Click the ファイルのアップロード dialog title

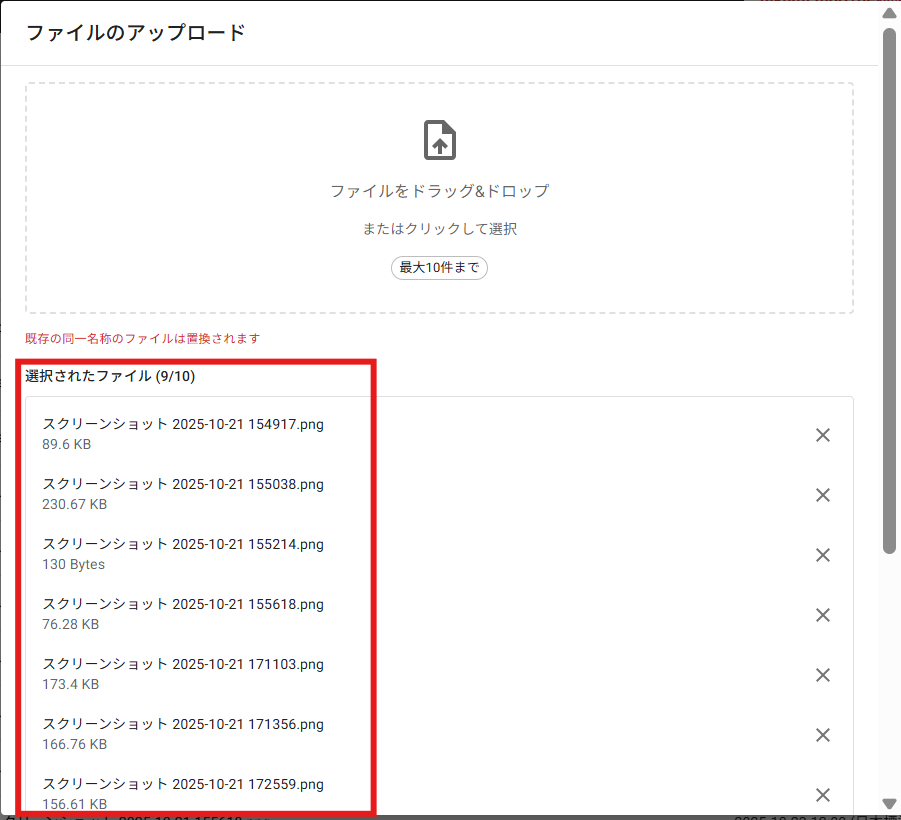[x=136, y=32]
